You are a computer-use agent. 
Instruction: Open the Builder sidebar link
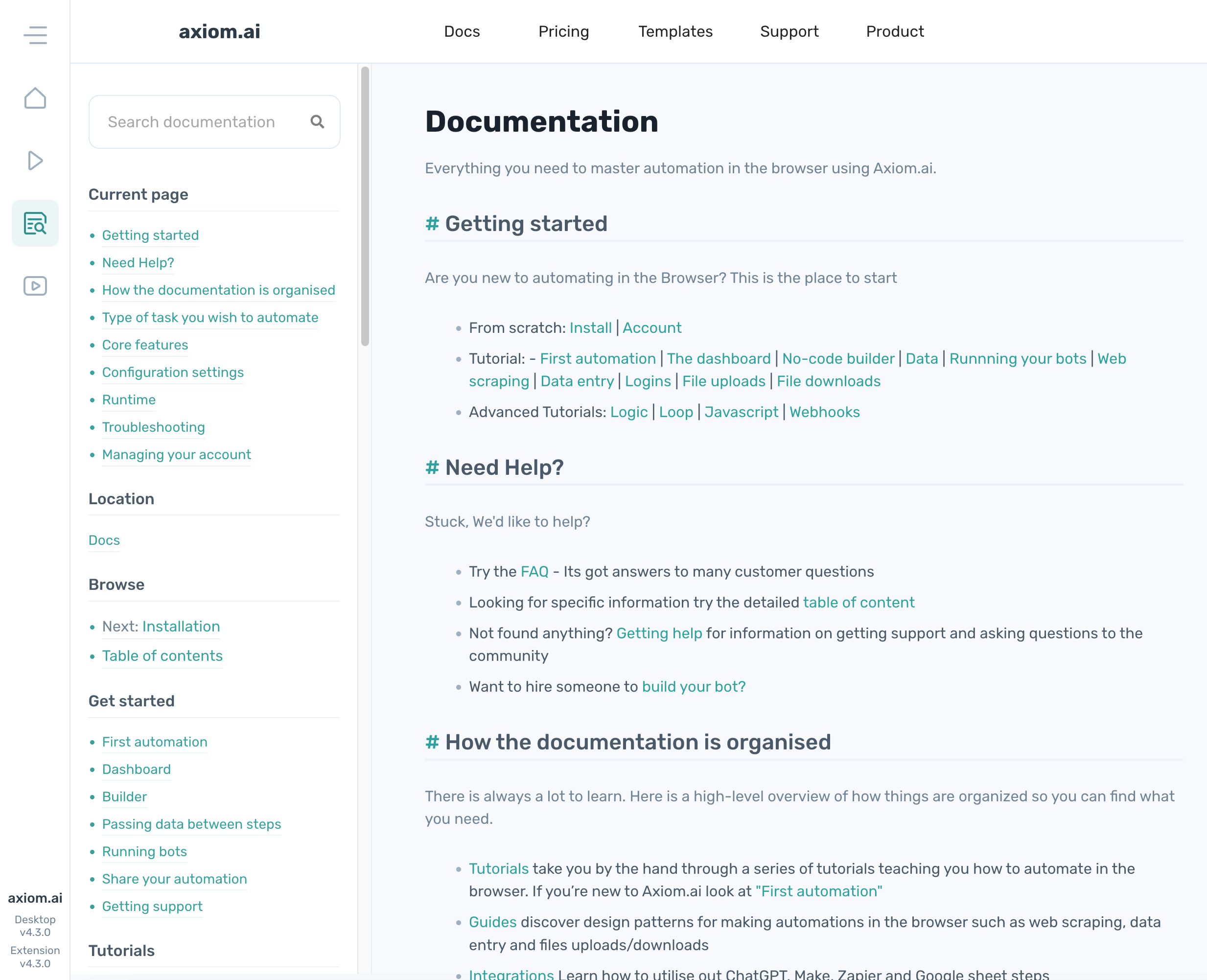(x=124, y=797)
